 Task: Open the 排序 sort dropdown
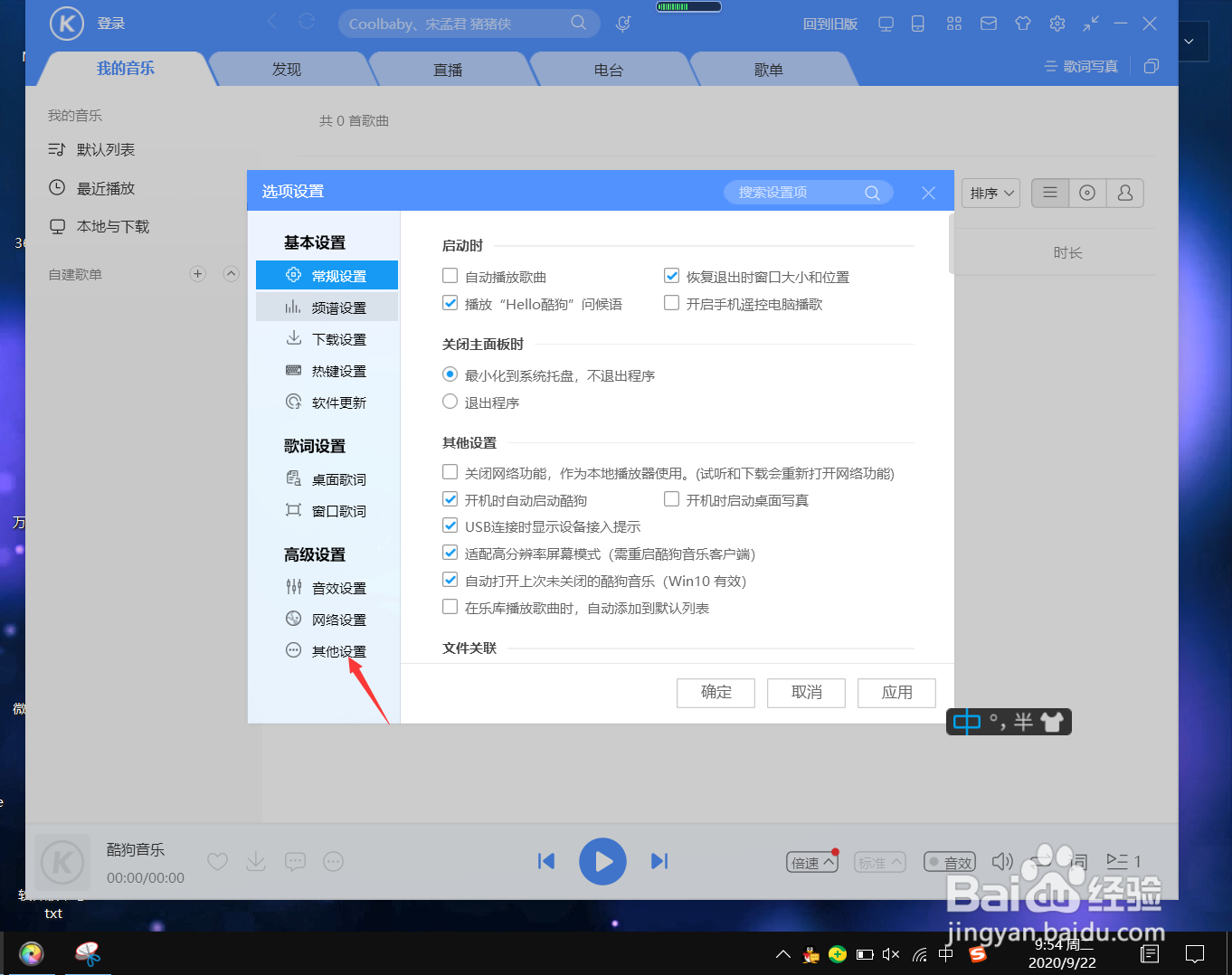click(x=990, y=193)
